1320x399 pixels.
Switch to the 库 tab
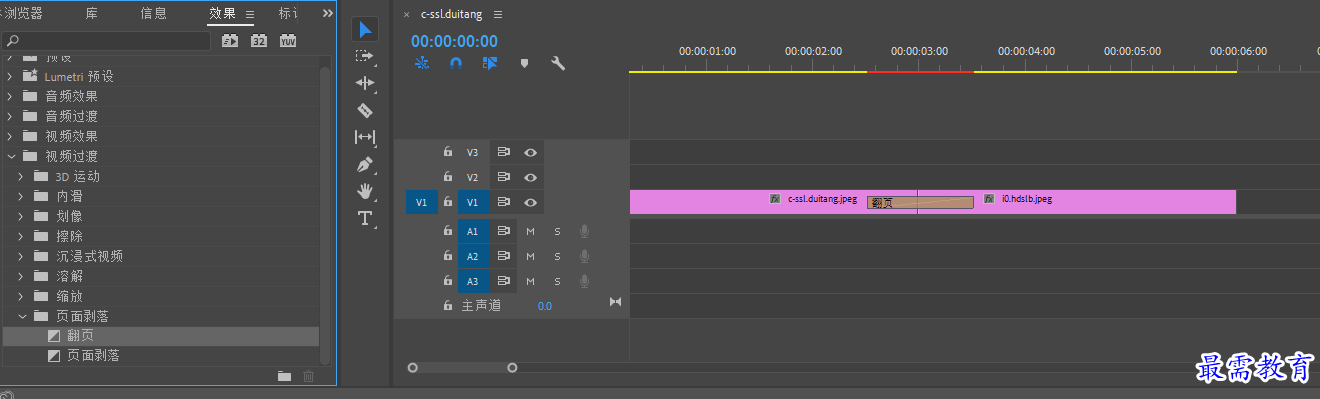[91, 13]
